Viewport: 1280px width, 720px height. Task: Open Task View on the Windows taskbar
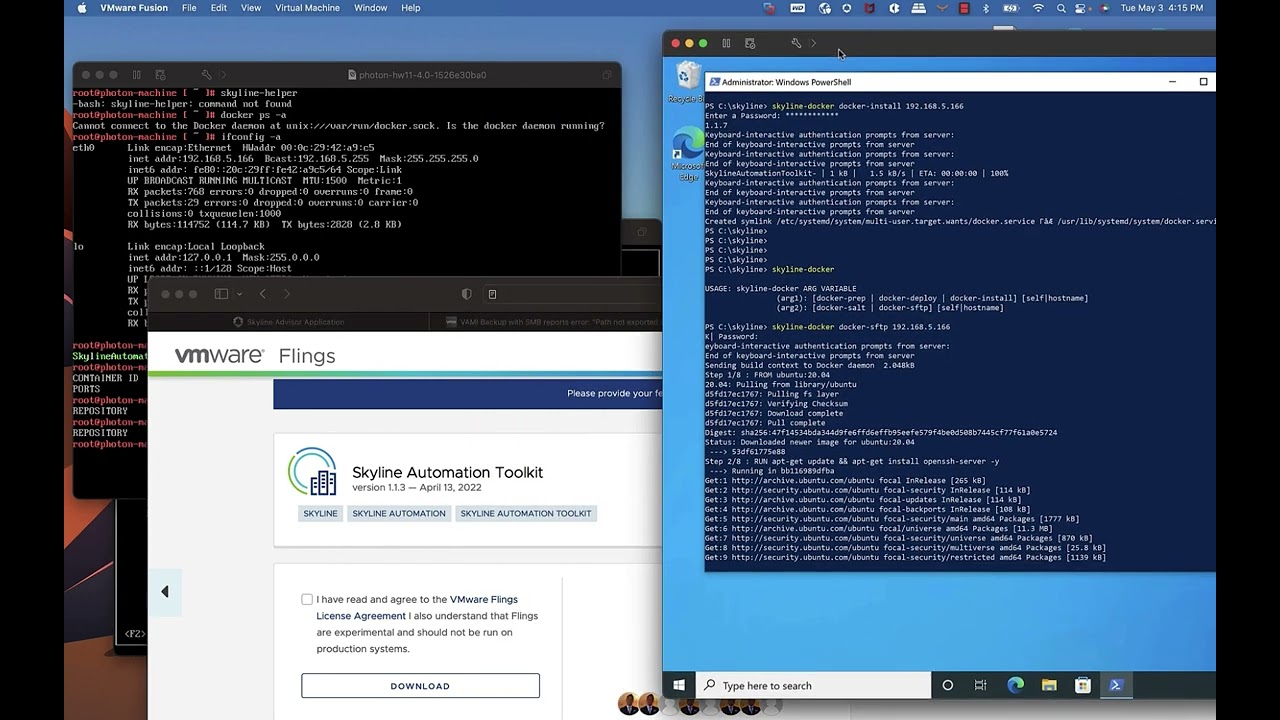[x=981, y=685]
